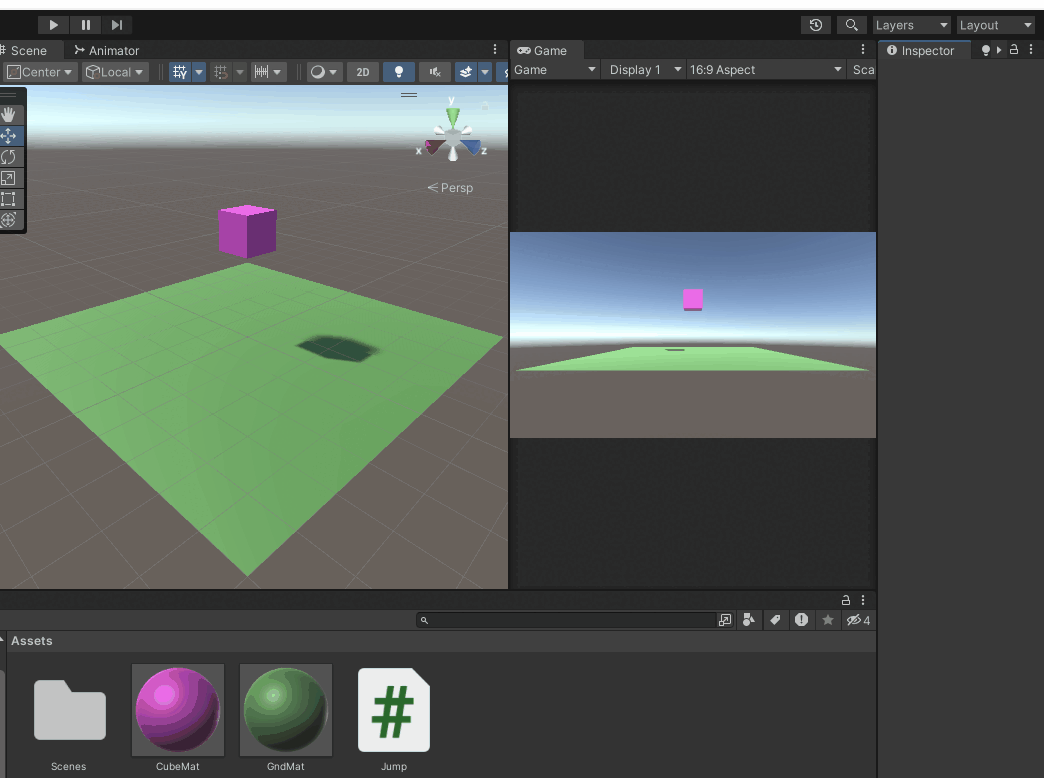Image resolution: width=1044 pixels, height=778 pixels.
Task: Open the Layers dropdown
Action: click(x=911, y=25)
